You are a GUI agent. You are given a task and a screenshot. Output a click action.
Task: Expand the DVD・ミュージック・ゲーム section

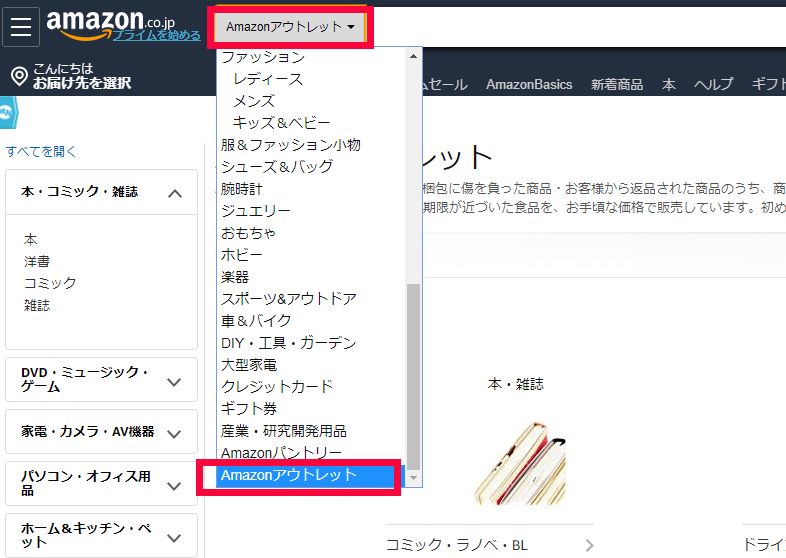175,381
